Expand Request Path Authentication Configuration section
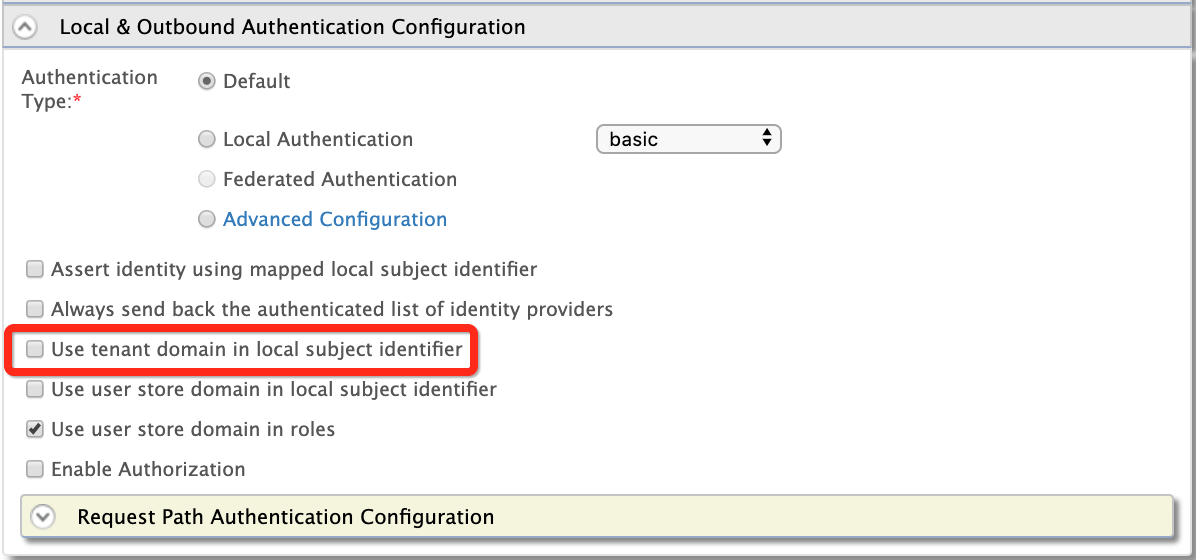The width and height of the screenshot is (1196, 560). 43,517
